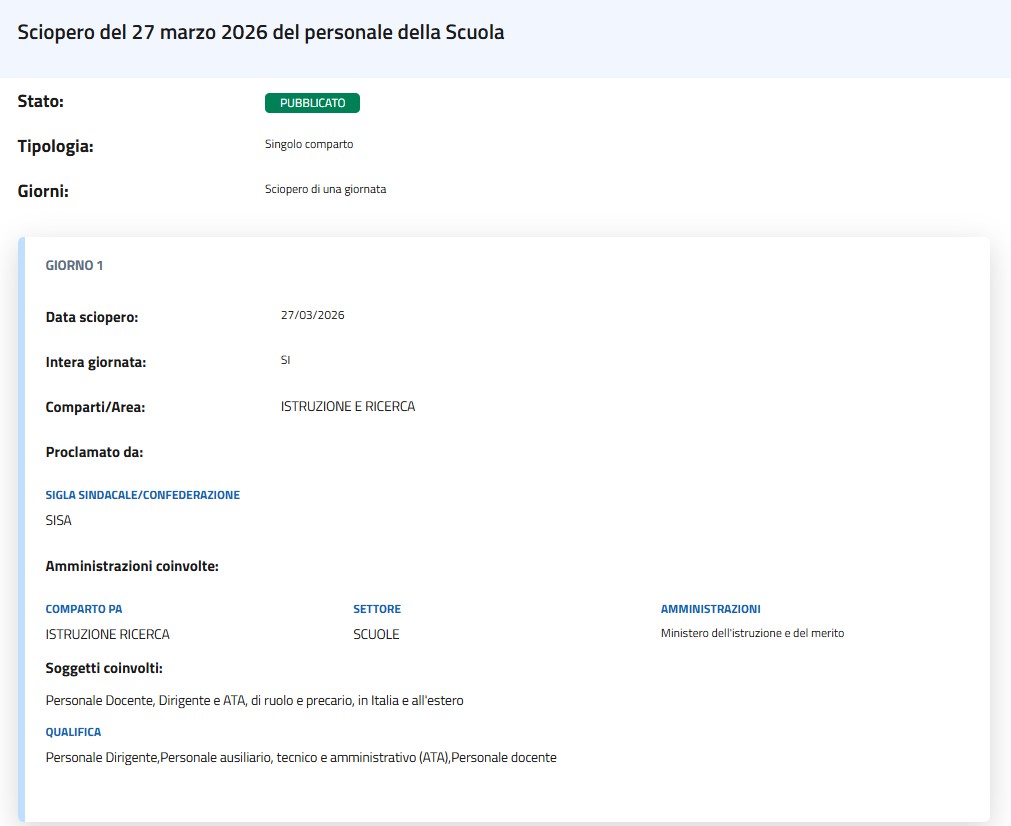
Task: Click 'Ministero dell'istruzione e del merito'
Action: (752, 633)
